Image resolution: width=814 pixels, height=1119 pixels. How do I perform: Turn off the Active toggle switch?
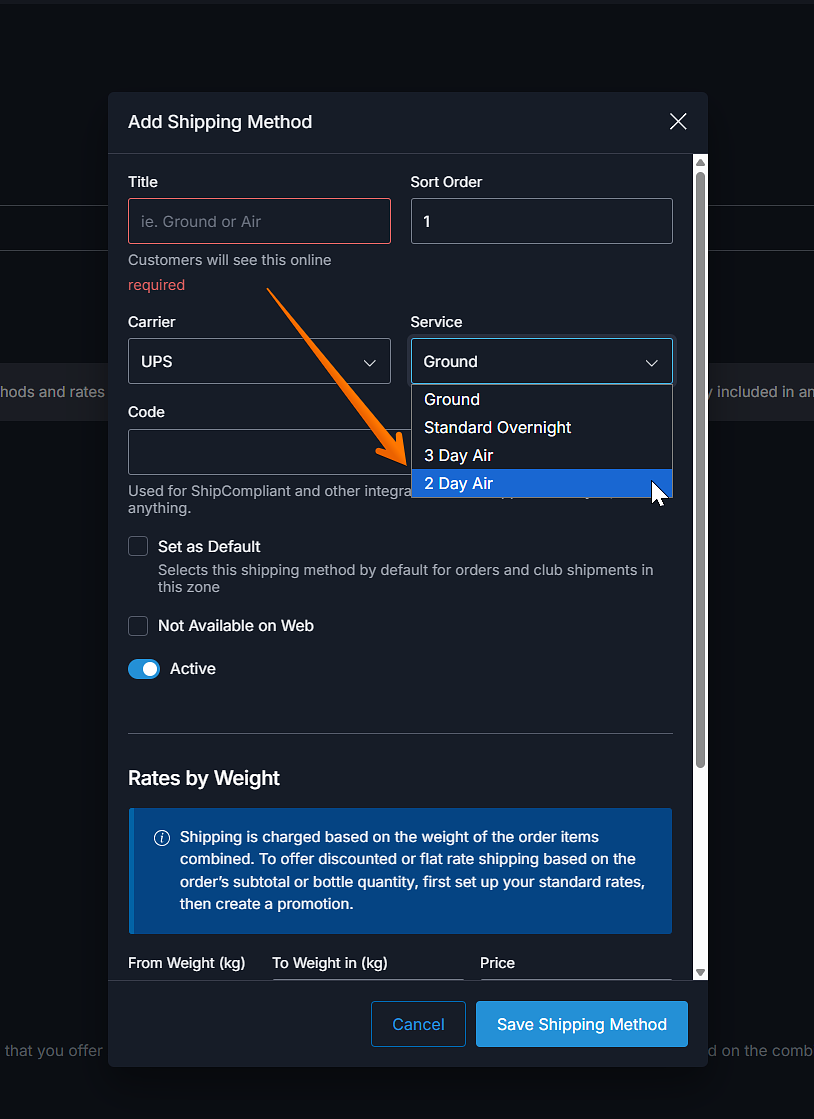pyautogui.click(x=144, y=669)
